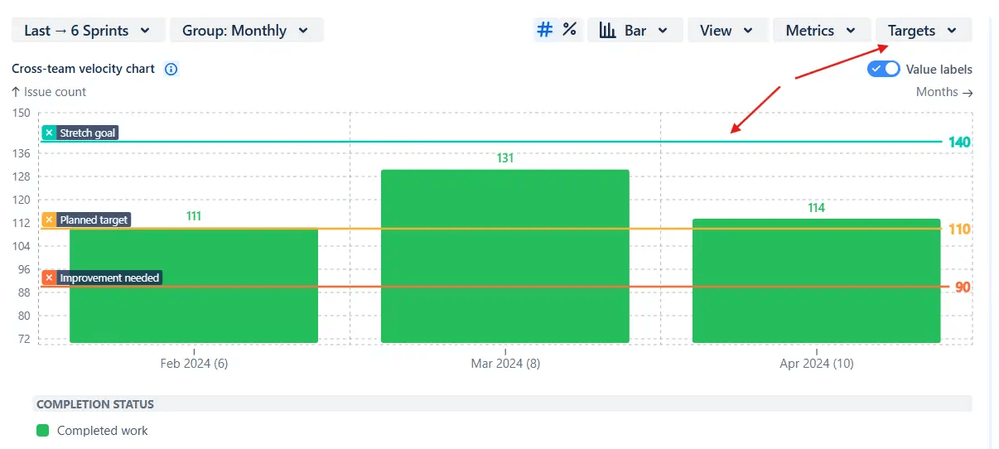Open the Bar chart type dropdown

tap(635, 30)
